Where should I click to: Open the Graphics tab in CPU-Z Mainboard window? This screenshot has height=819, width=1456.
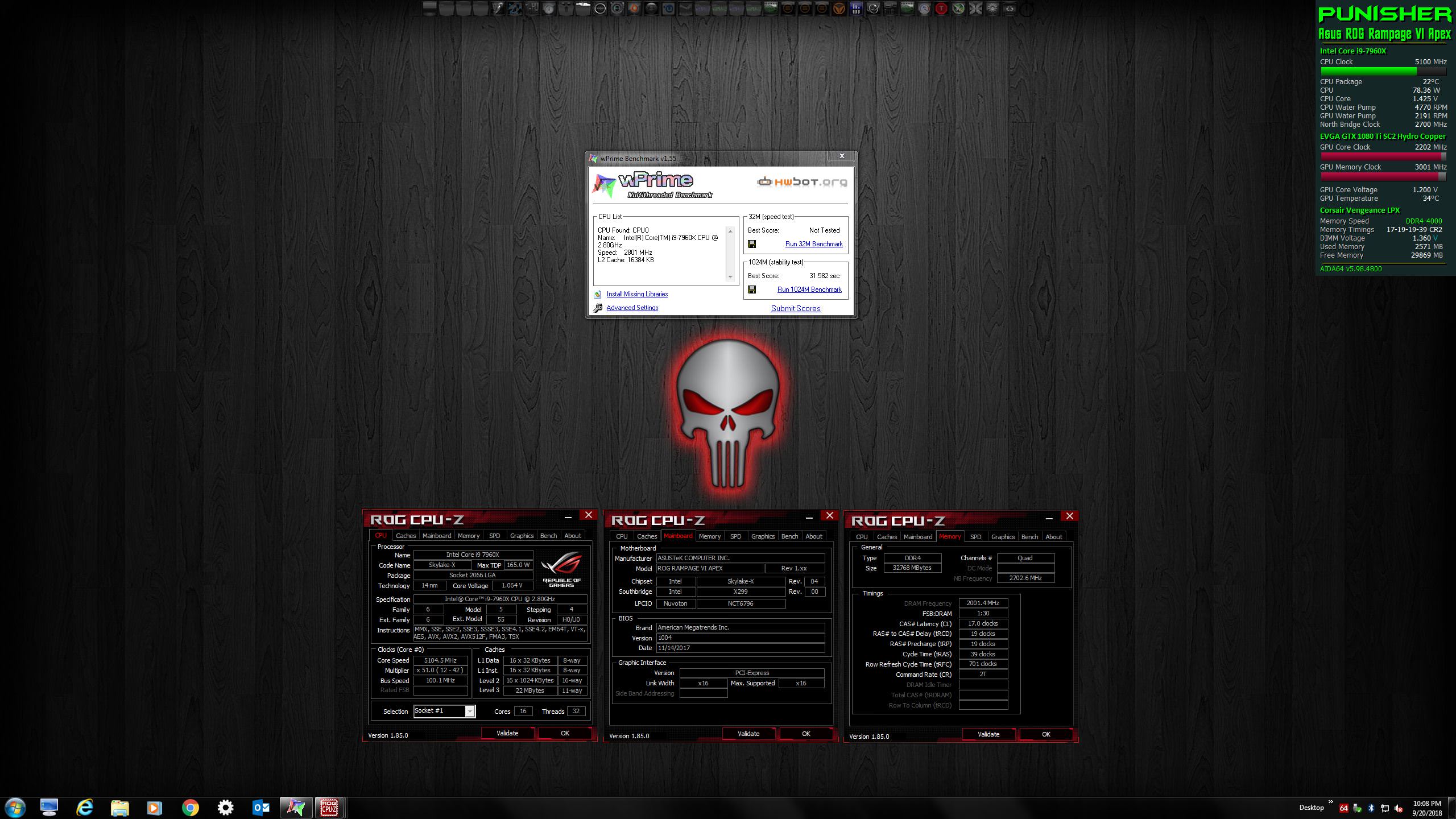[763, 536]
